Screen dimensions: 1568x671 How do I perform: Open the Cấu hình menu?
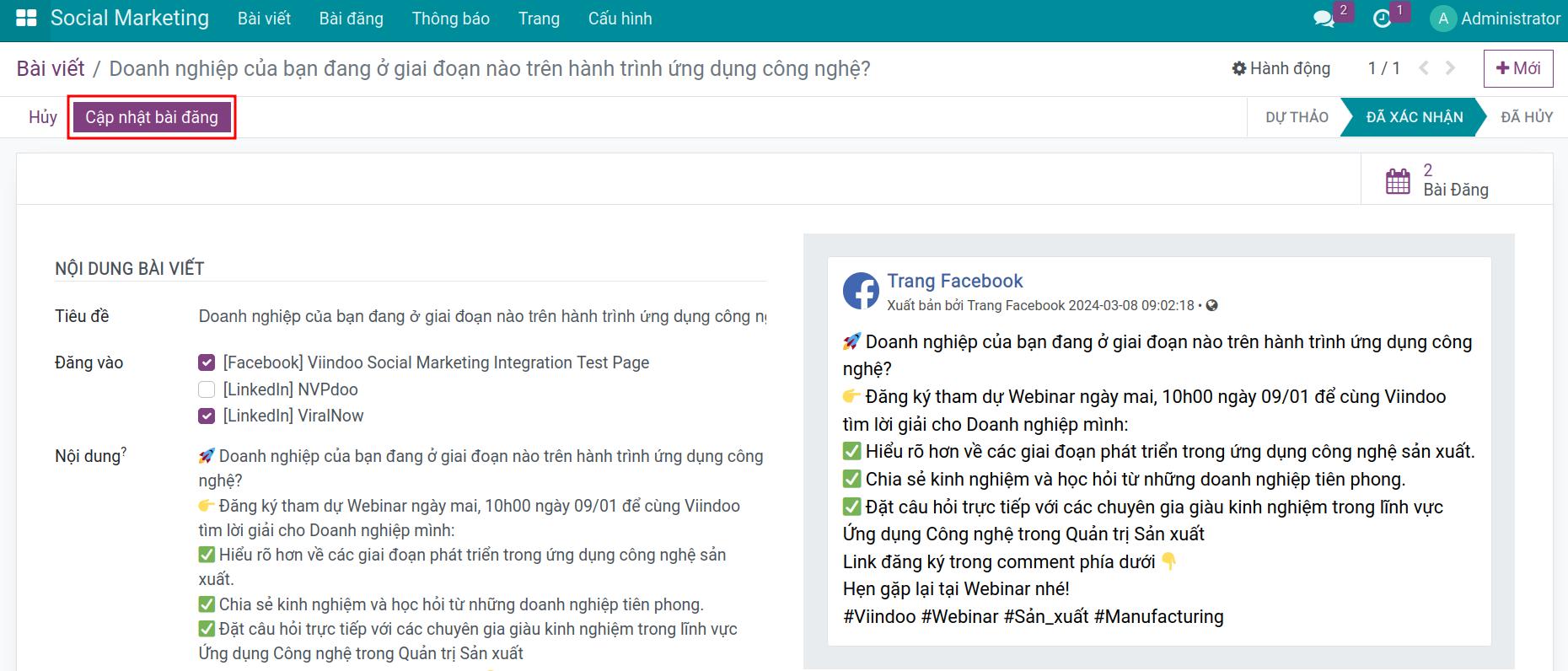pyautogui.click(x=620, y=19)
